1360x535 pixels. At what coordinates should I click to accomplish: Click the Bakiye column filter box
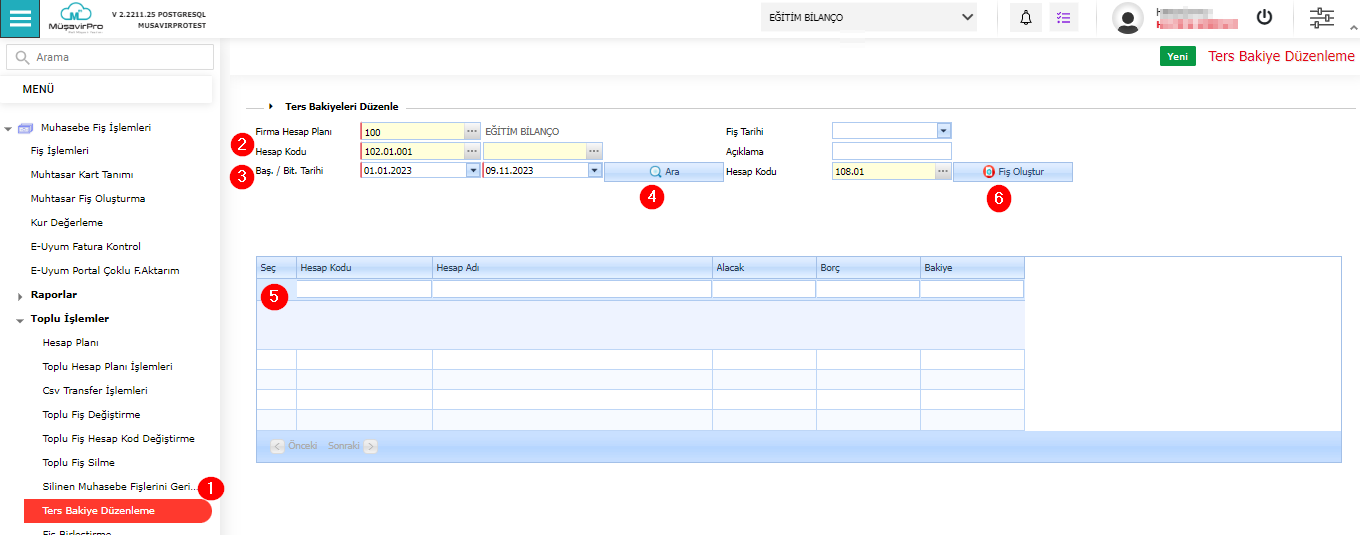pyautogui.click(x=972, y=289)
